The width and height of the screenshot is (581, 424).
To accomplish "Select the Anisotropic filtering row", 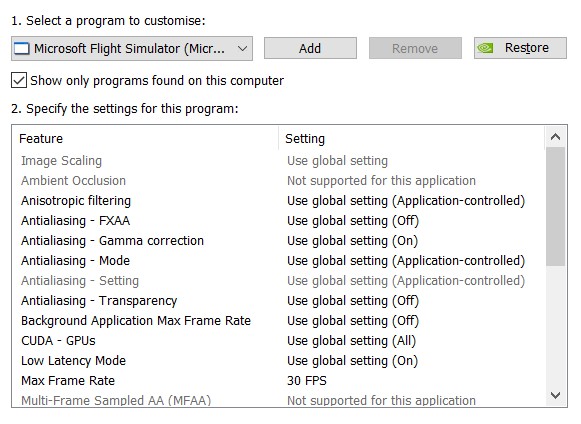I will (x=278, y=201).
